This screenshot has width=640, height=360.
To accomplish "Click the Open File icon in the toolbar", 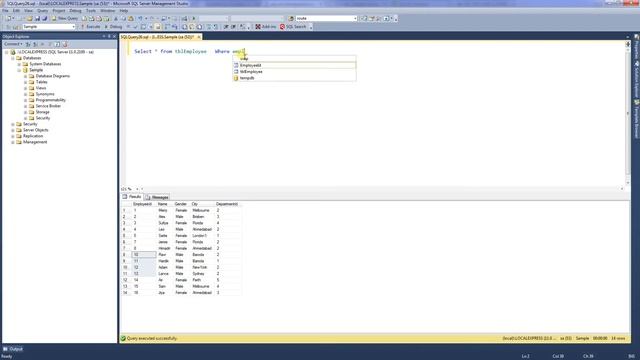I will click(x=29, y=18).
